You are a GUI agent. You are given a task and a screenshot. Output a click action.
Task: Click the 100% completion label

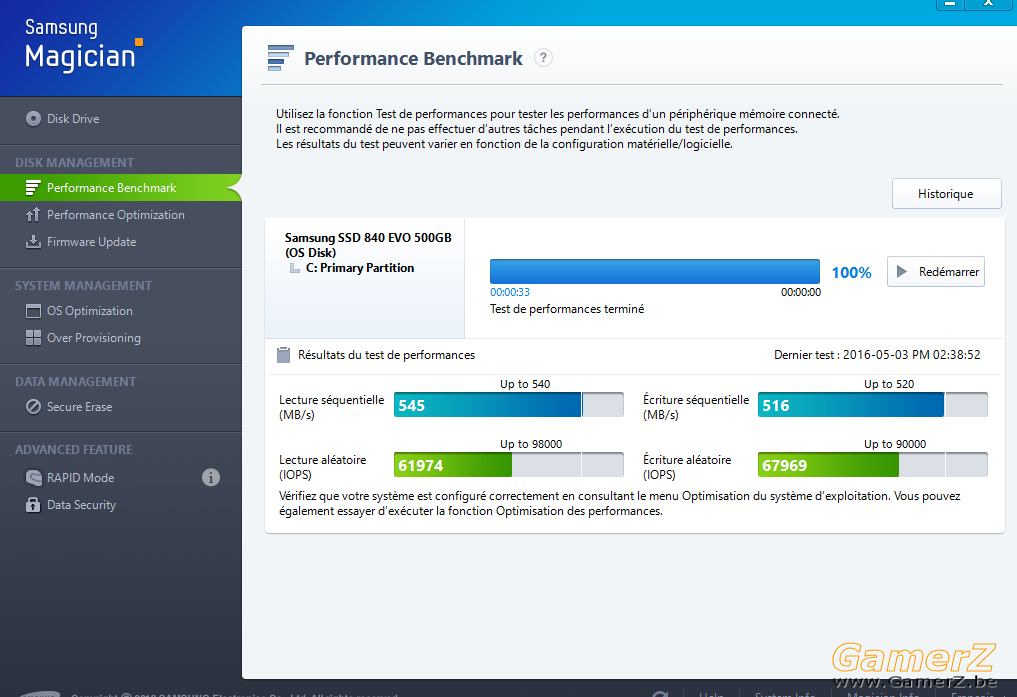point(851,272)
